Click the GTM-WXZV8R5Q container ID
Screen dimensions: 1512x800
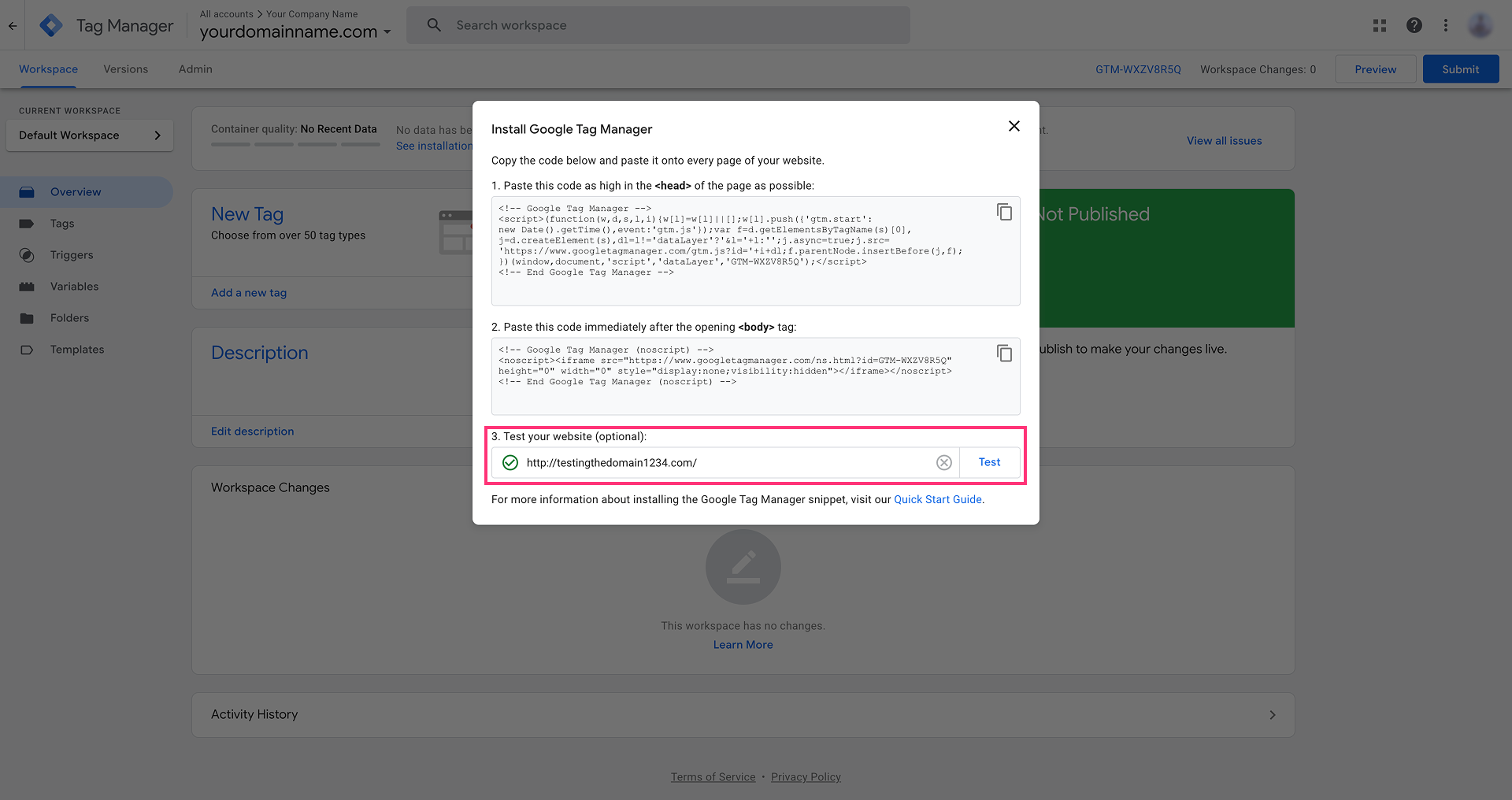tap(1138, 69)
